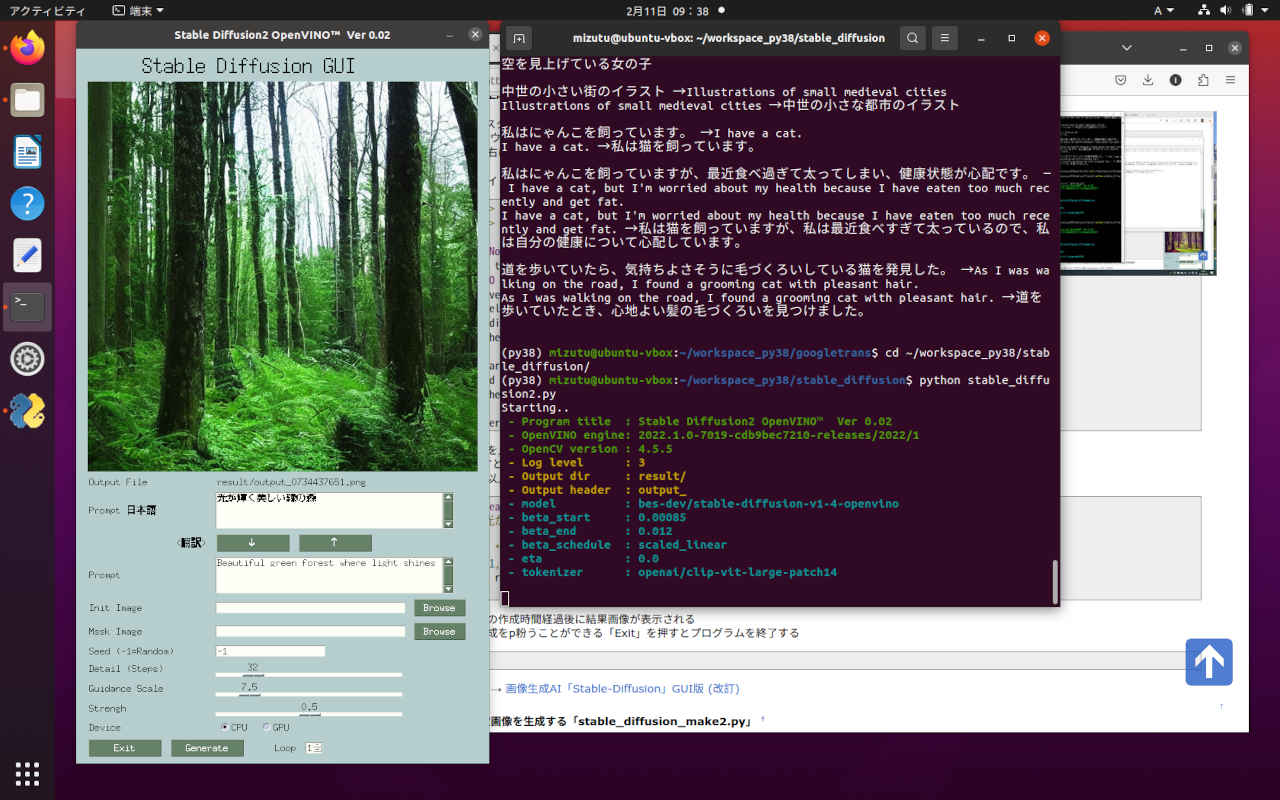
Task: Launch the Python app in dock
Action: point(27,411)
